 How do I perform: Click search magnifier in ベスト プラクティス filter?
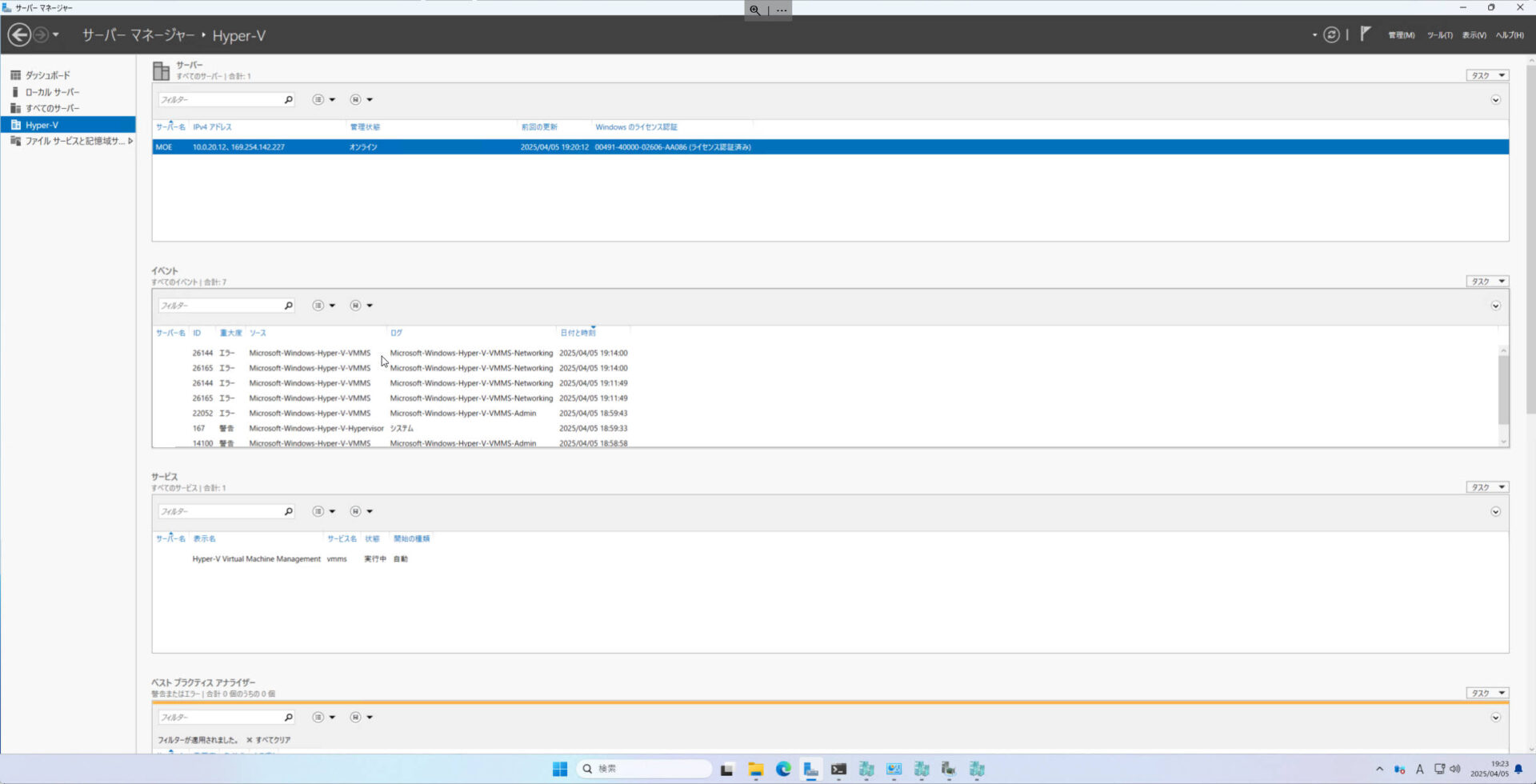[289, 718]
